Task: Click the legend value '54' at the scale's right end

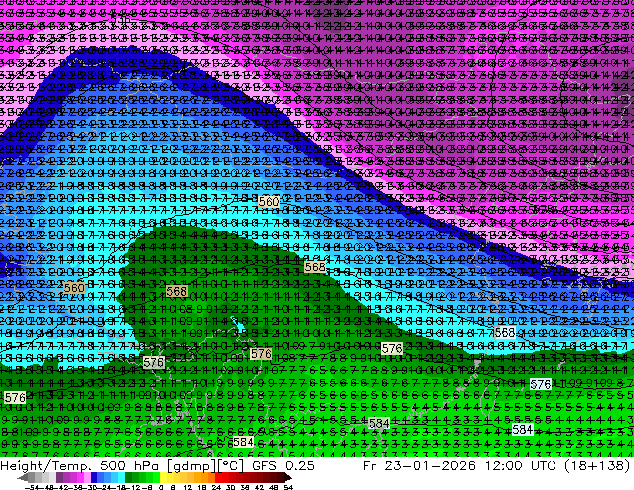Action: 288,487
